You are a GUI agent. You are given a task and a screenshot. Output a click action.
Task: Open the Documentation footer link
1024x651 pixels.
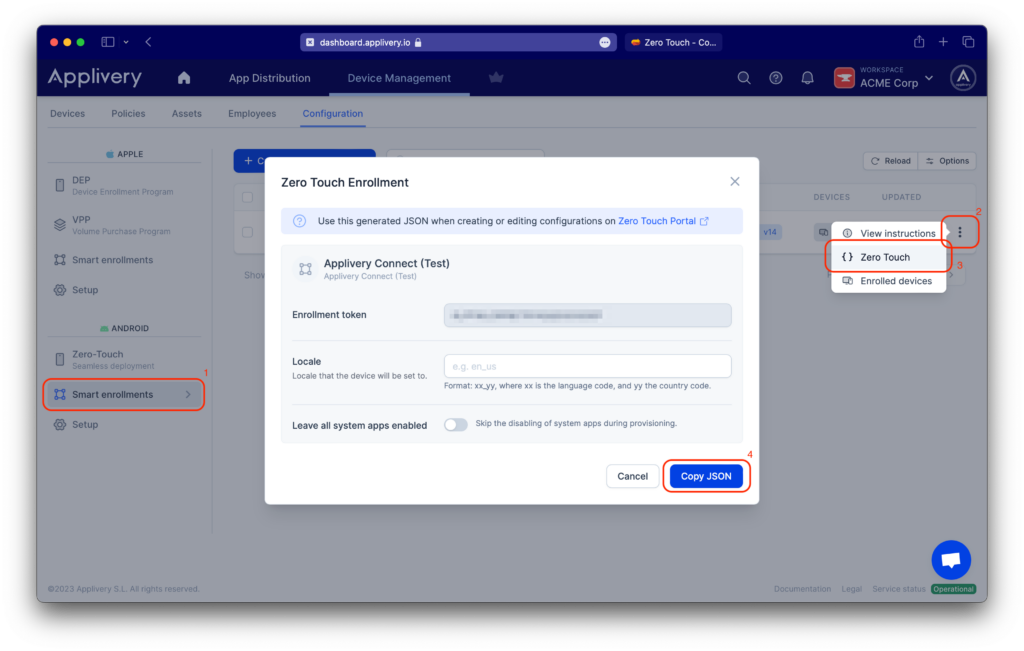coord(802,588)
